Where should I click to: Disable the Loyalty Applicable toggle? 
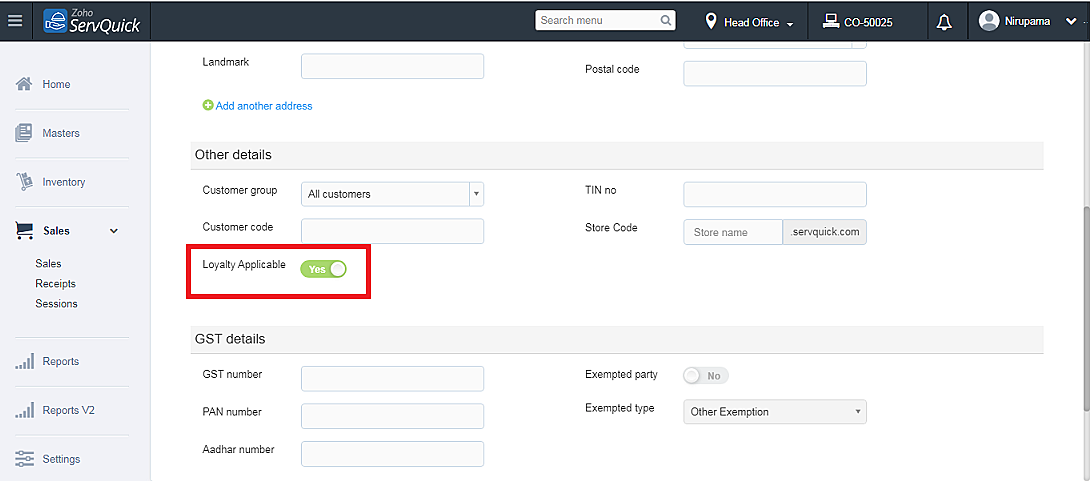click(x=323, y=269)
